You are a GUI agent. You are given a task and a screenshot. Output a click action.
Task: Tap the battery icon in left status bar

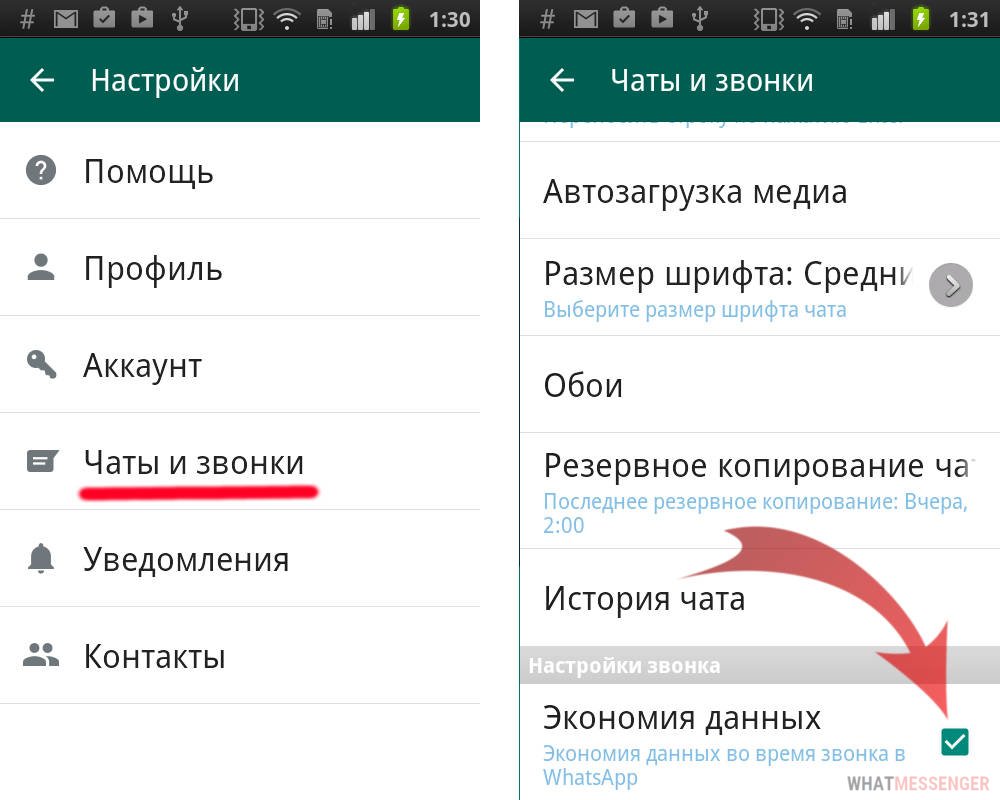click(x=401, y=19)
